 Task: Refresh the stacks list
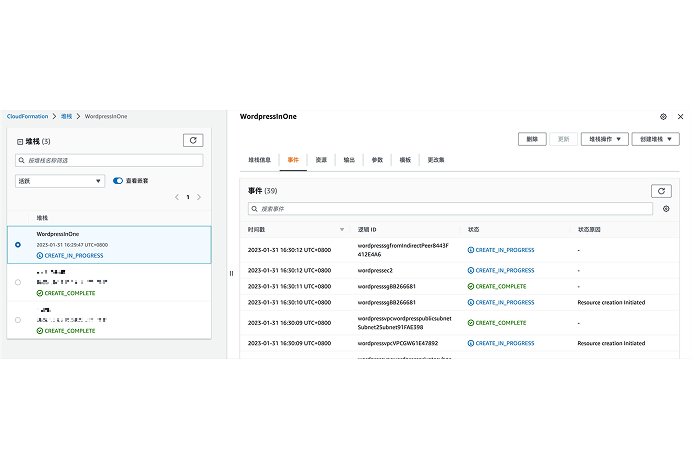[193, 141]
